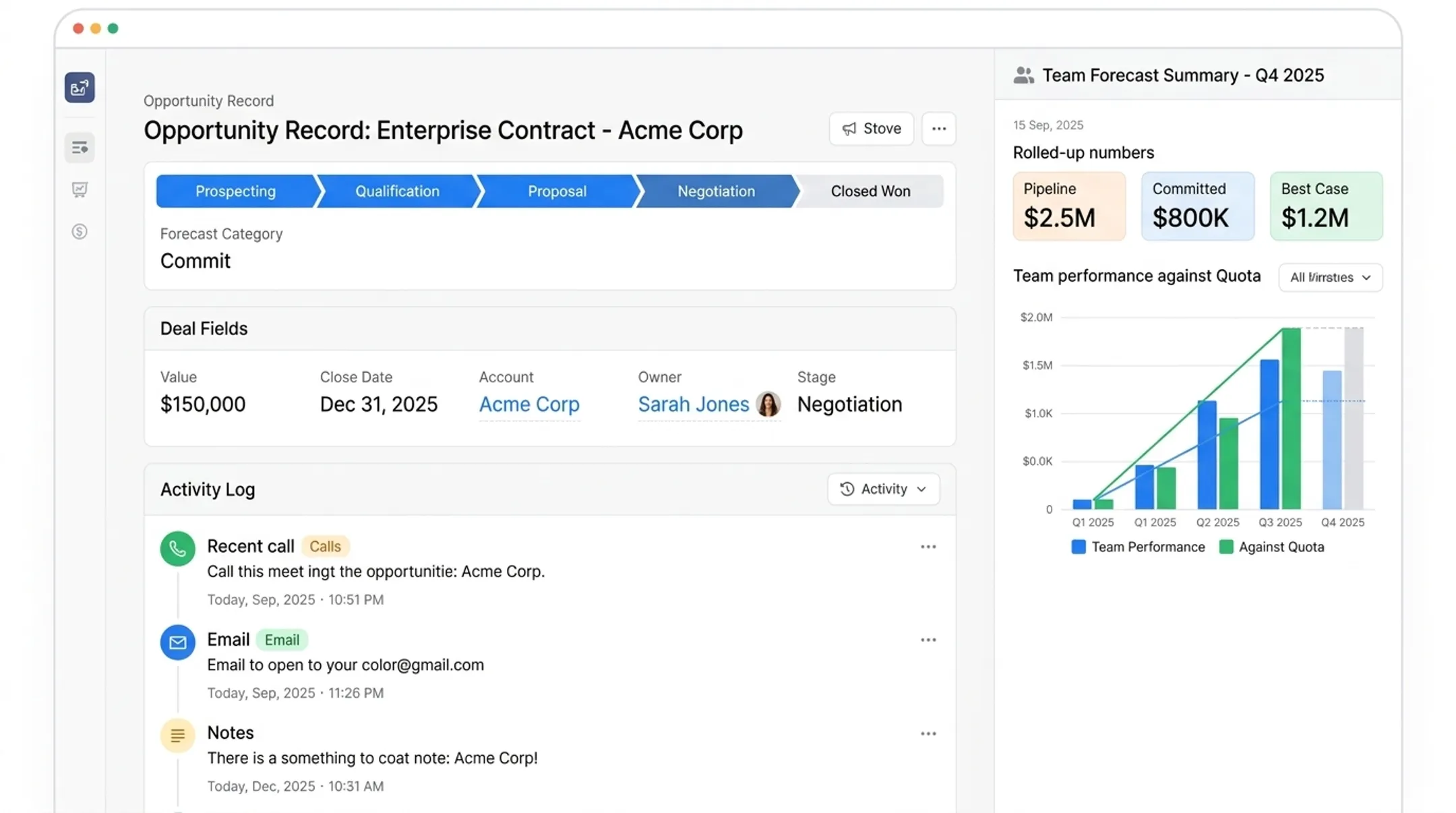Click the yellow notes icon
The image size is (1456, 813).
point(177,735)
